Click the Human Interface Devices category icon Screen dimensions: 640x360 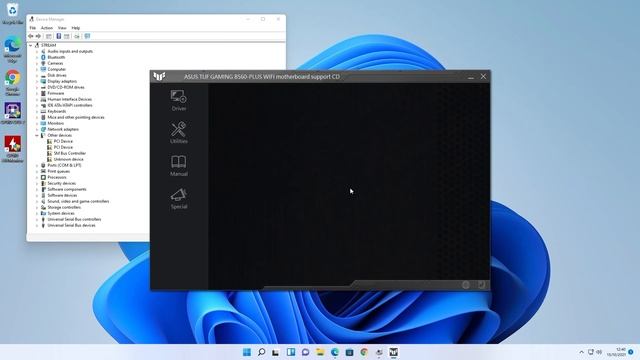click(43, 99)
